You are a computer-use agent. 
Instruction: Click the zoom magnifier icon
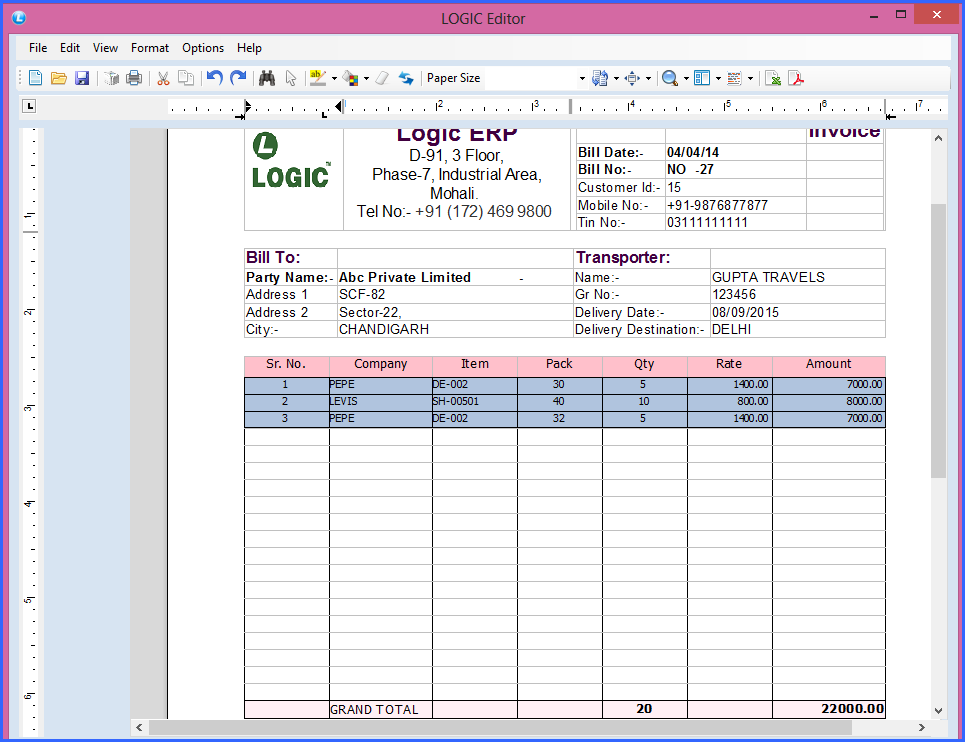pyautogui.click(x=670, y=78)
